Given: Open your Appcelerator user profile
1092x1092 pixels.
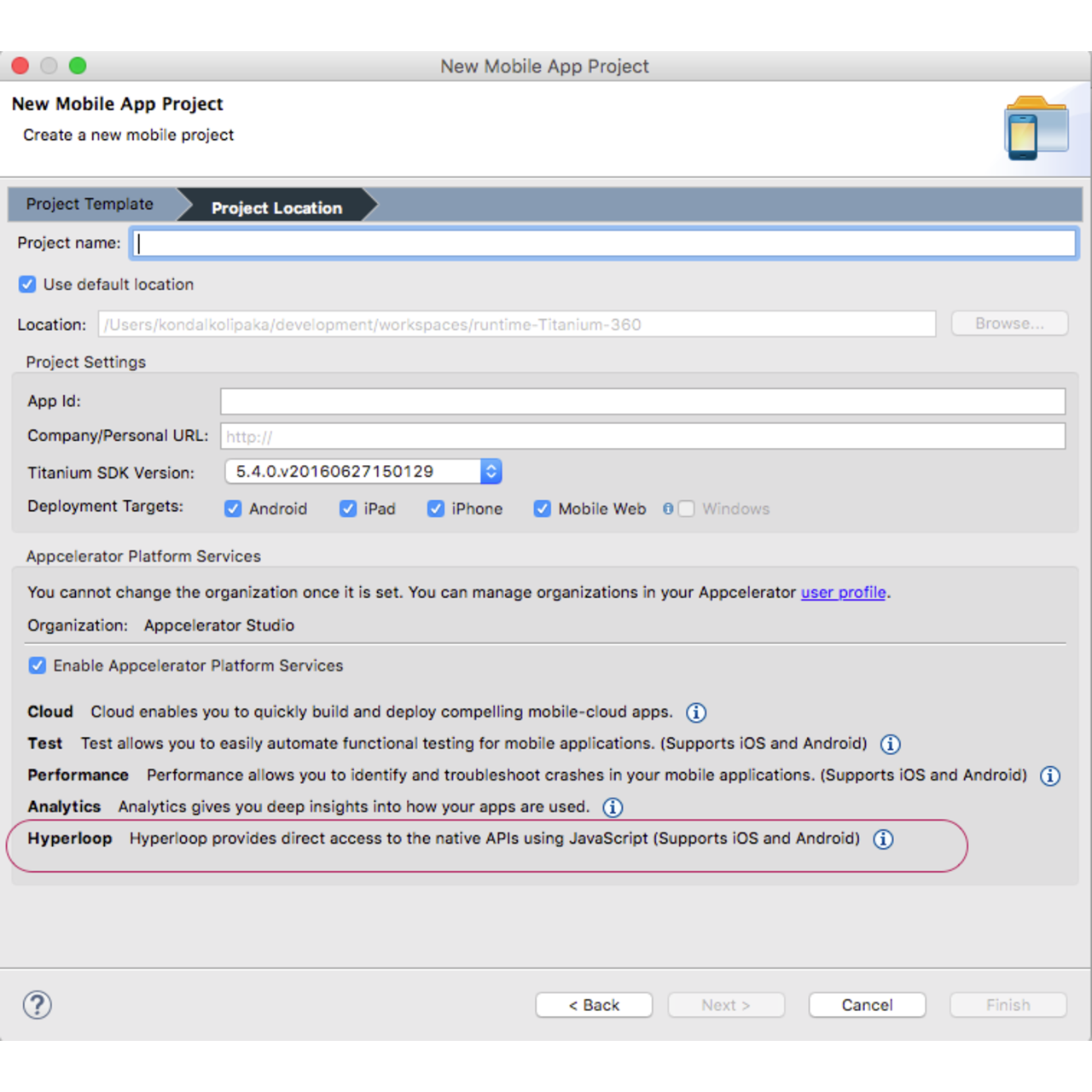Looking at the screenshot, I should pos(843,592).
